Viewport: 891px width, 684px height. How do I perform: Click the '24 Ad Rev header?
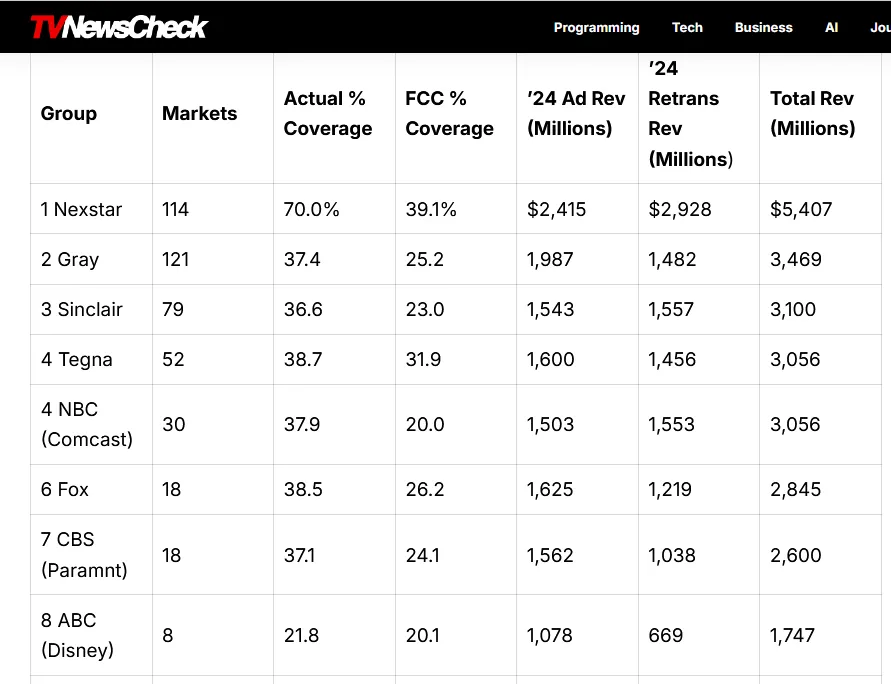pos(576,114)
